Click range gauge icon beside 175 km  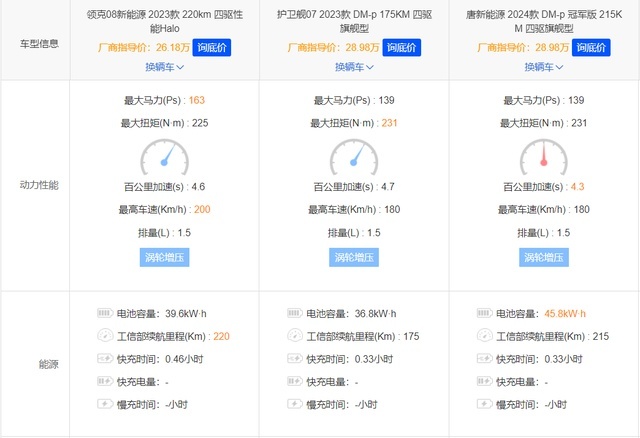(x=295, y=336)
